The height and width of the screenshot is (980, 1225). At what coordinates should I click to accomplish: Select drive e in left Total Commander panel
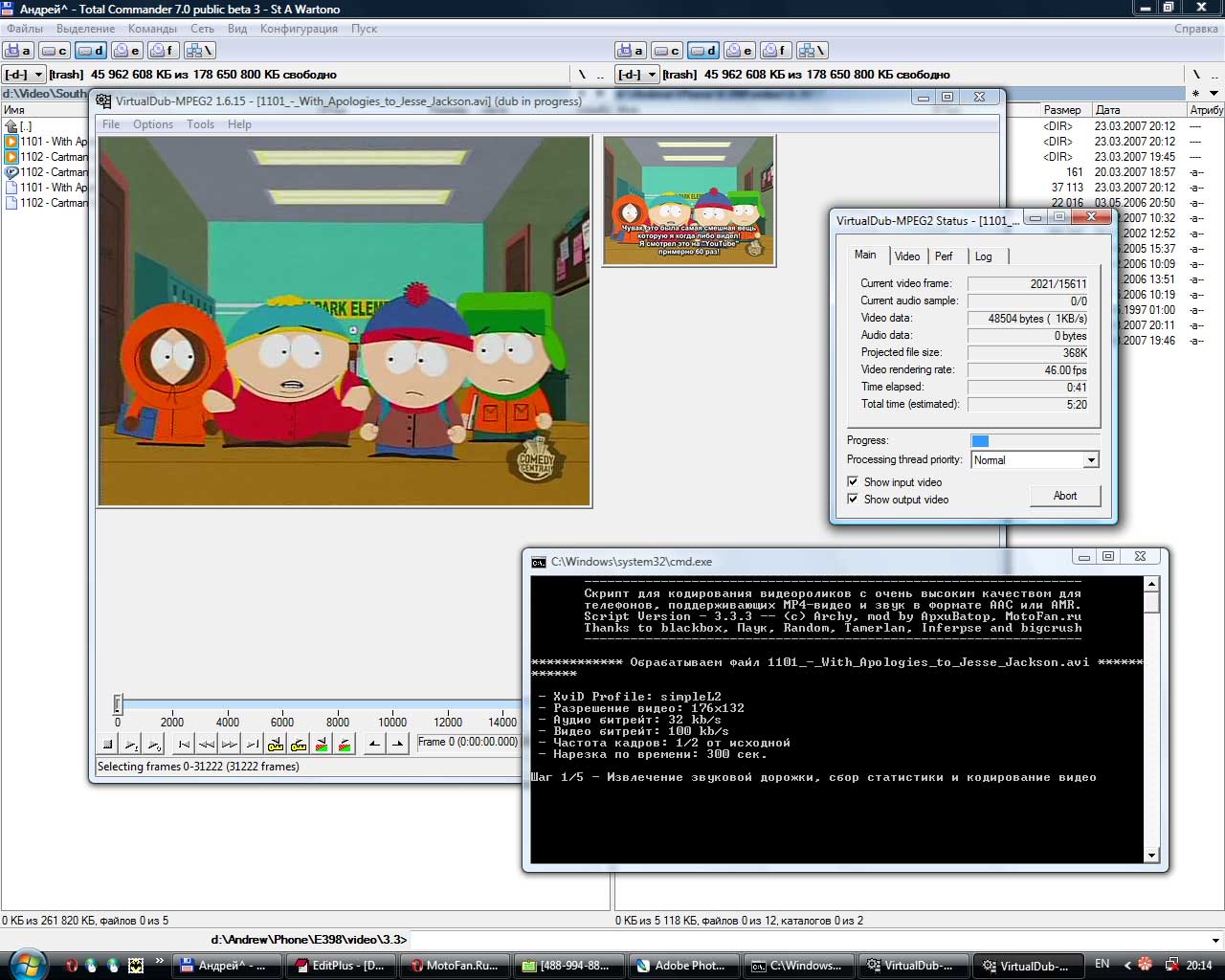point(127,51)
